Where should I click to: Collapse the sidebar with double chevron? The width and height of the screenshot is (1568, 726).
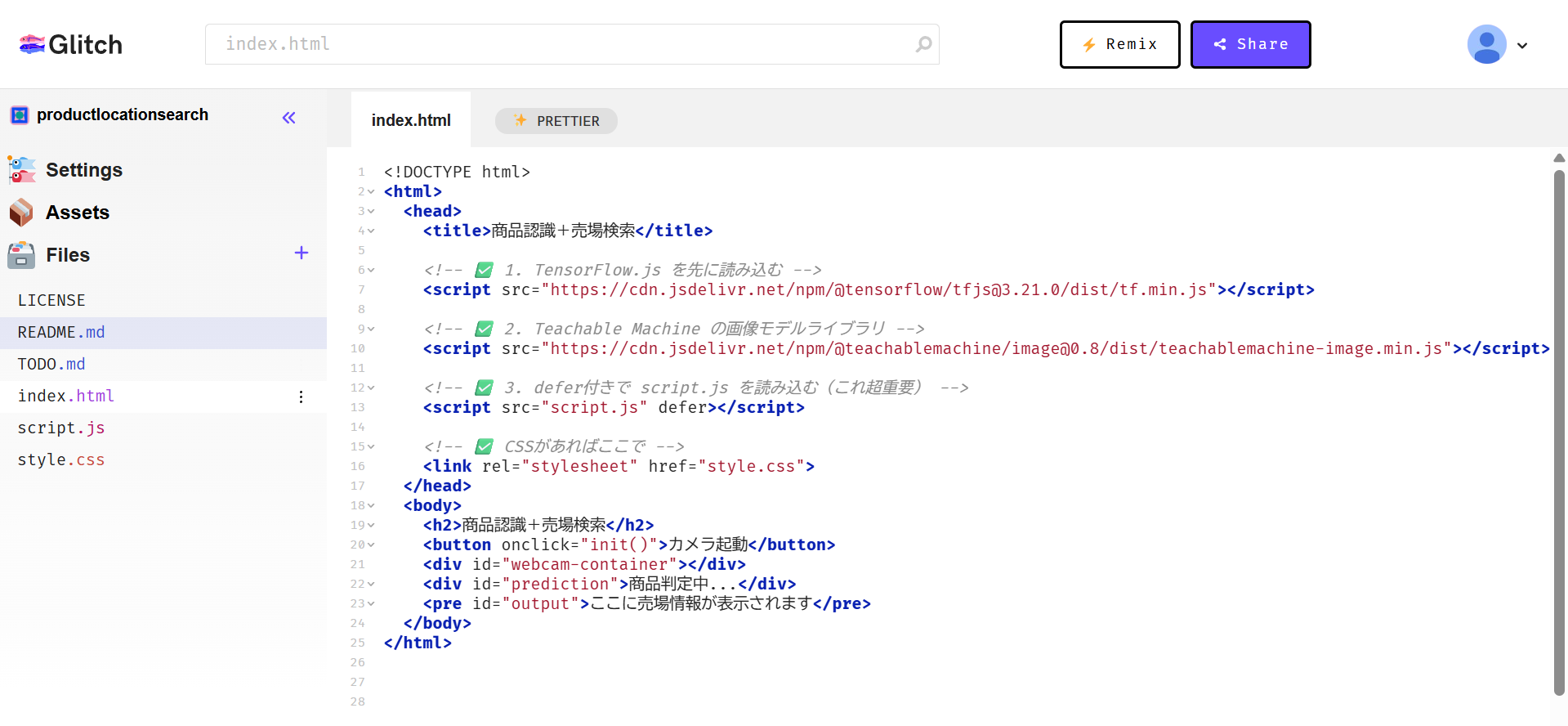click(x=288, y=118)
